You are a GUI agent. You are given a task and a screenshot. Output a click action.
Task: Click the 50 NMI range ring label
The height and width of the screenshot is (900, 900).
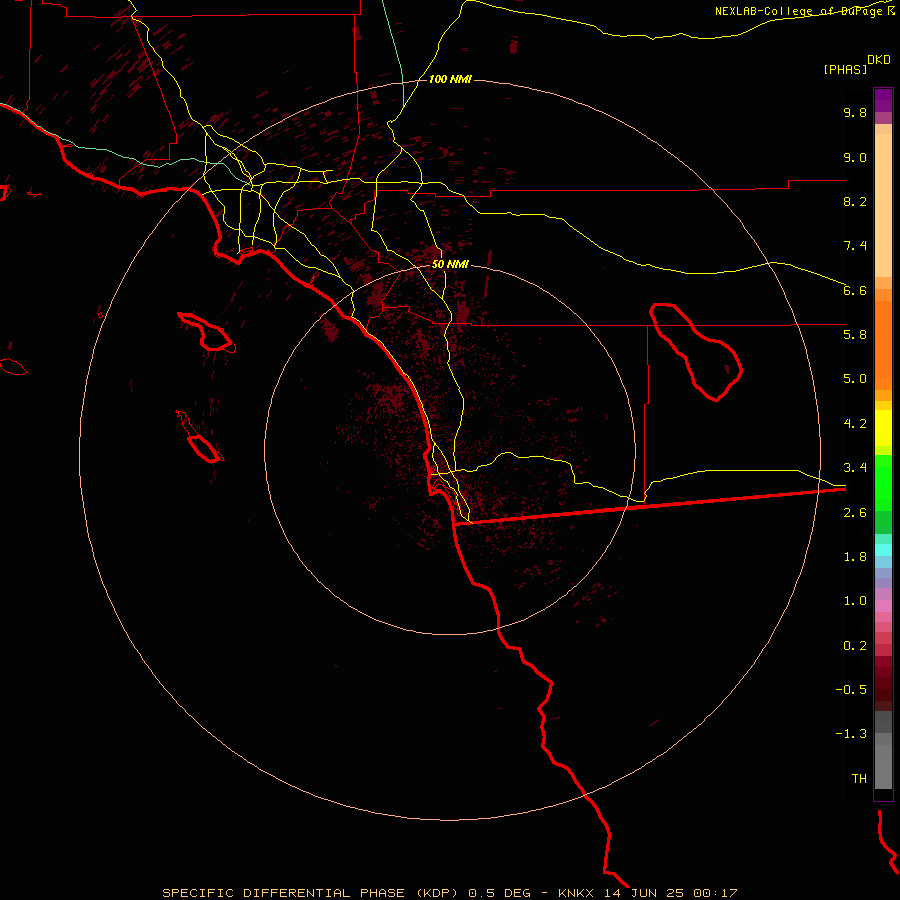pyautogui.click(x=450, y=264)
